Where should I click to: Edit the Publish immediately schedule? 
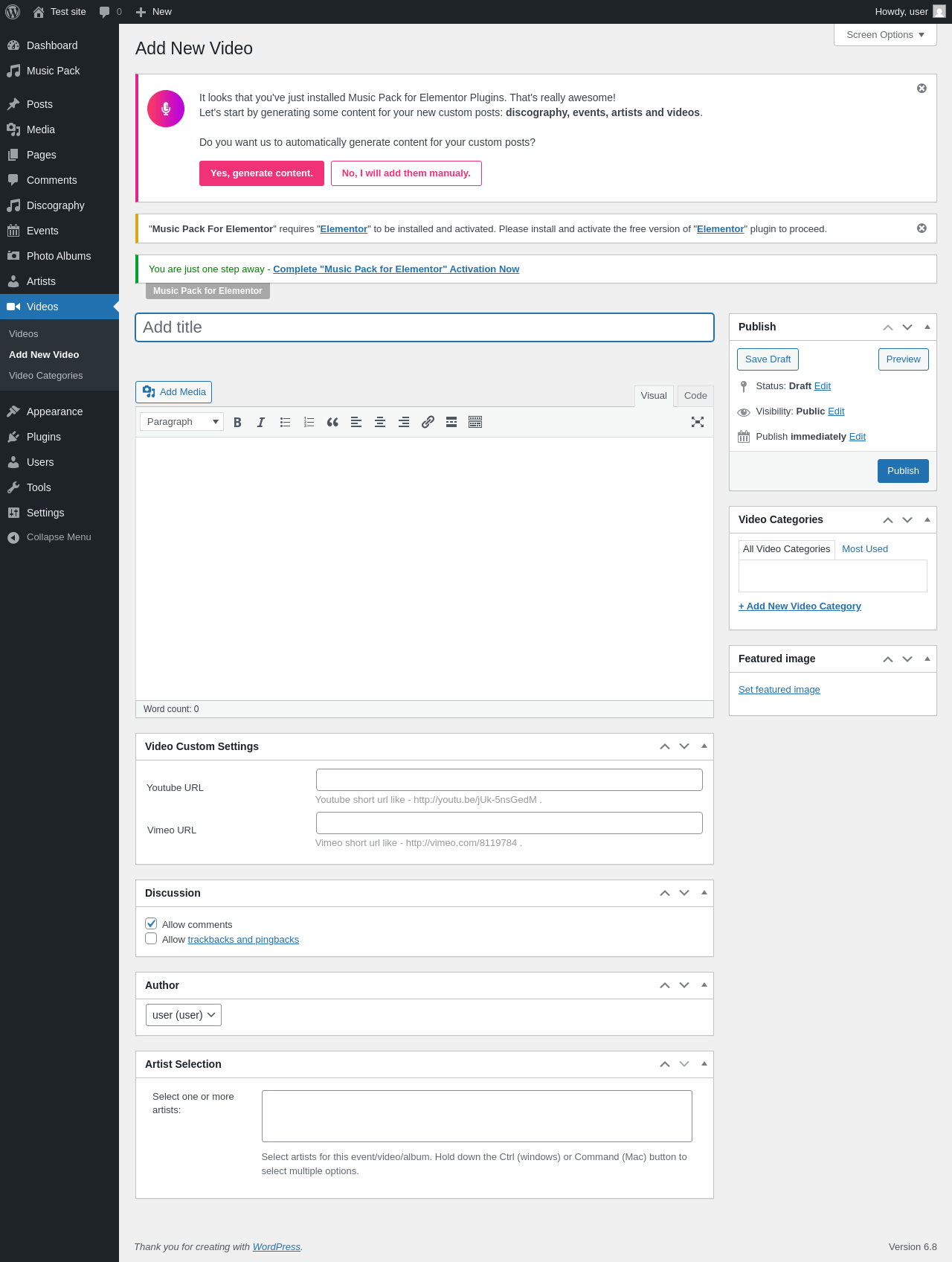858,437
